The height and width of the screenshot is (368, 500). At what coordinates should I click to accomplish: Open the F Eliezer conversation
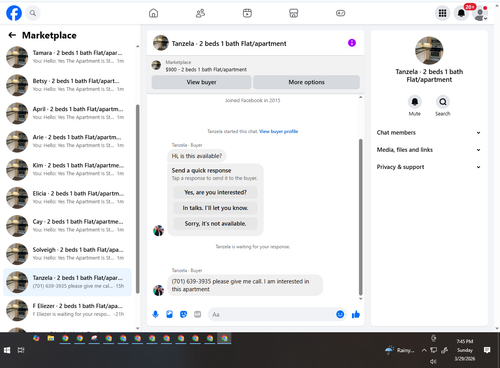67,310
